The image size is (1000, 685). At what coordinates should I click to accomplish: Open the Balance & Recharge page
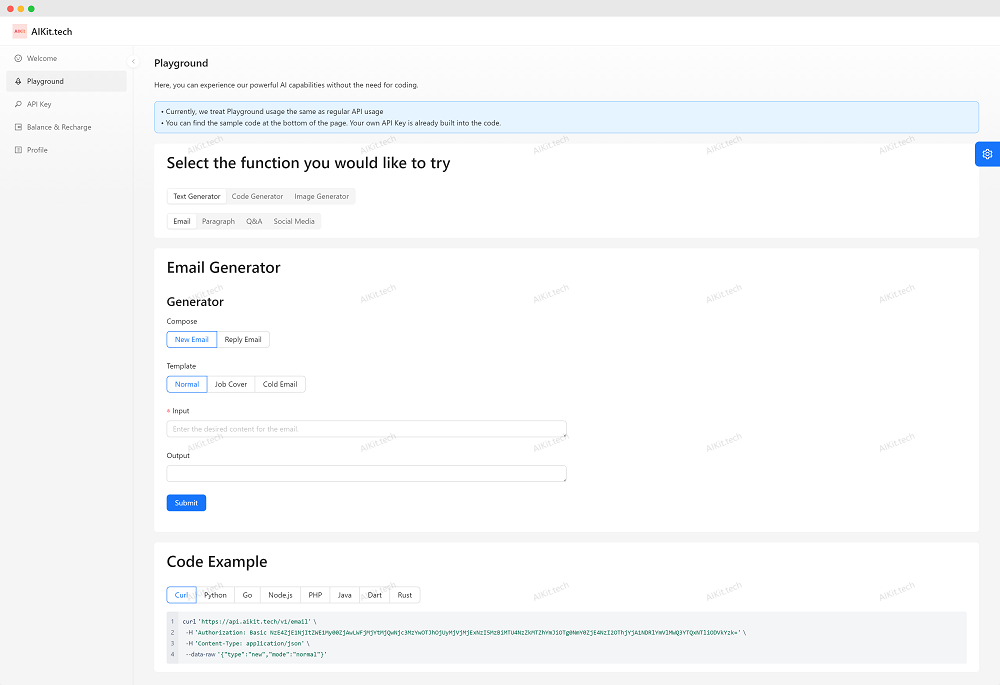pos(59,127)
